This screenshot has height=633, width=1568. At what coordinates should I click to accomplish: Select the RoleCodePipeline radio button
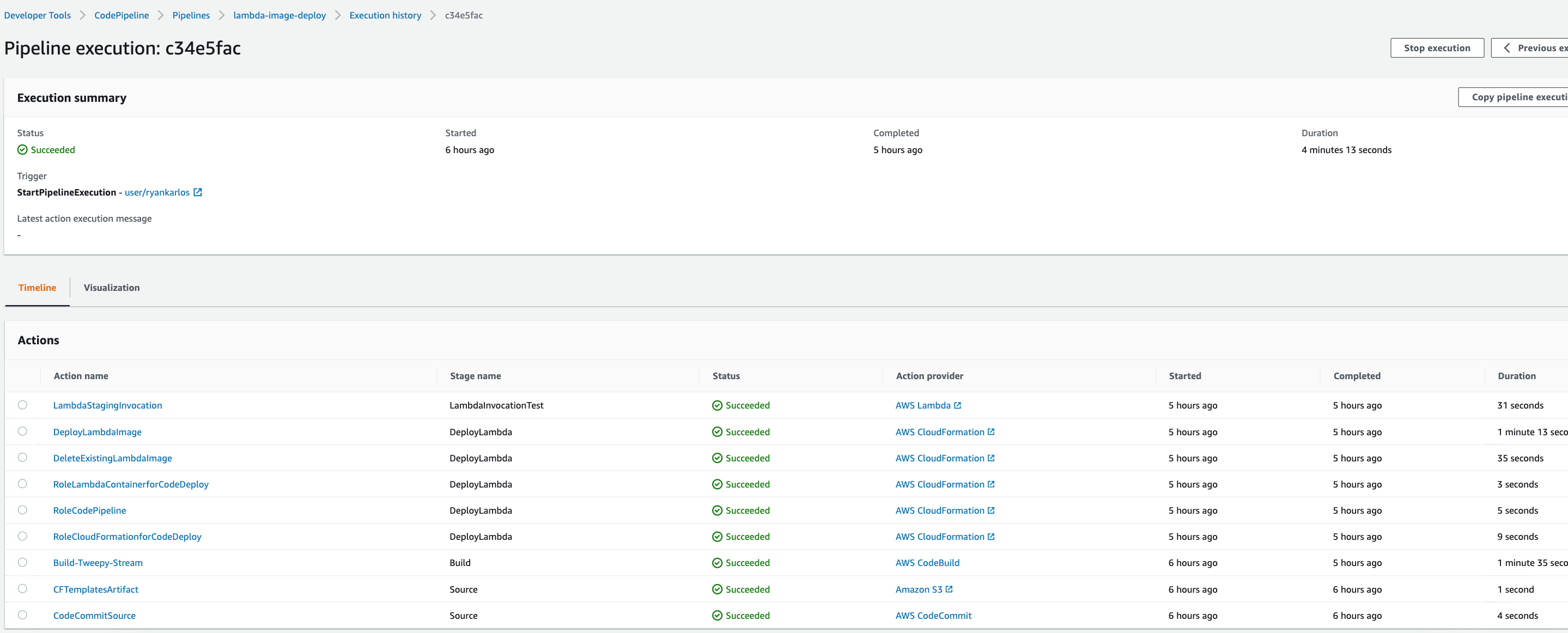(x=22, y=509)
